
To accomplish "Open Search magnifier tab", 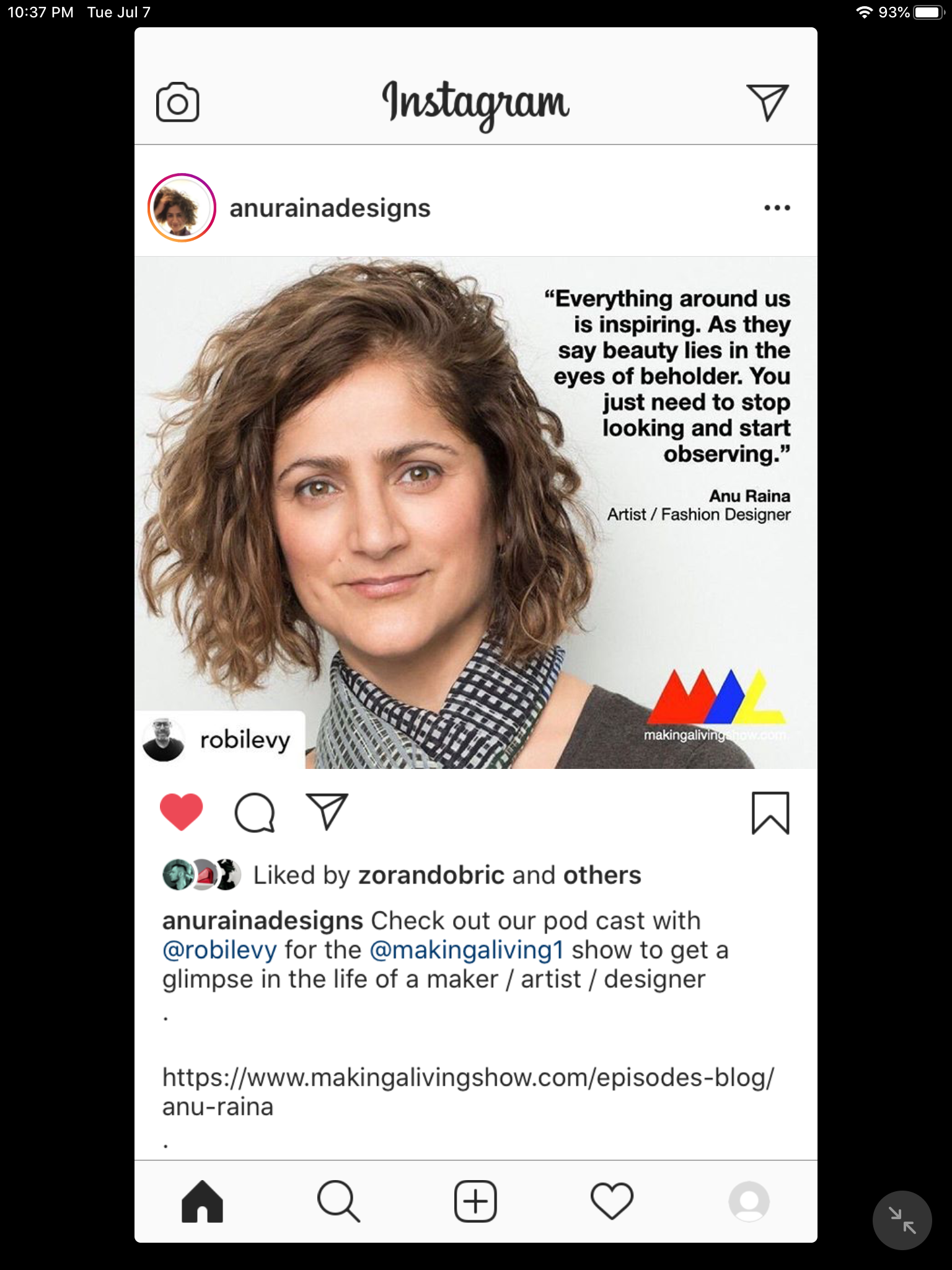I will click(x=338, y=1202).
